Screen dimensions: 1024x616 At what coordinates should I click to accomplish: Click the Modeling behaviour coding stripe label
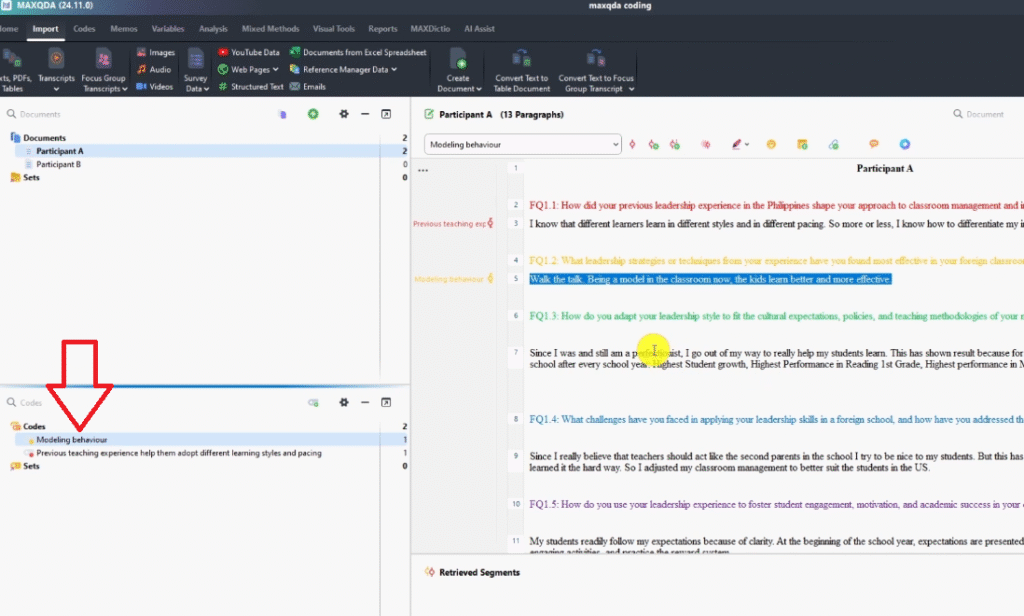tap(448, 279)
